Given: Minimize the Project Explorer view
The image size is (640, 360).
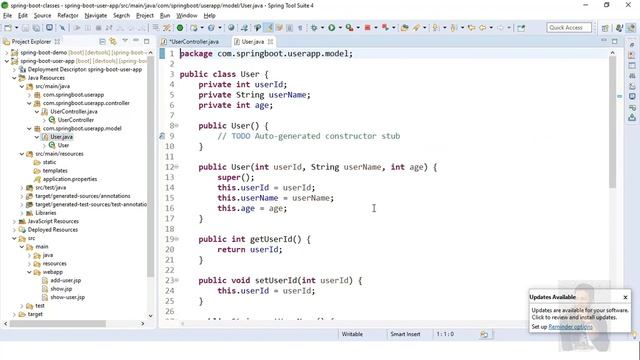Looking at the screenshot, I should [x=136, y=41].
